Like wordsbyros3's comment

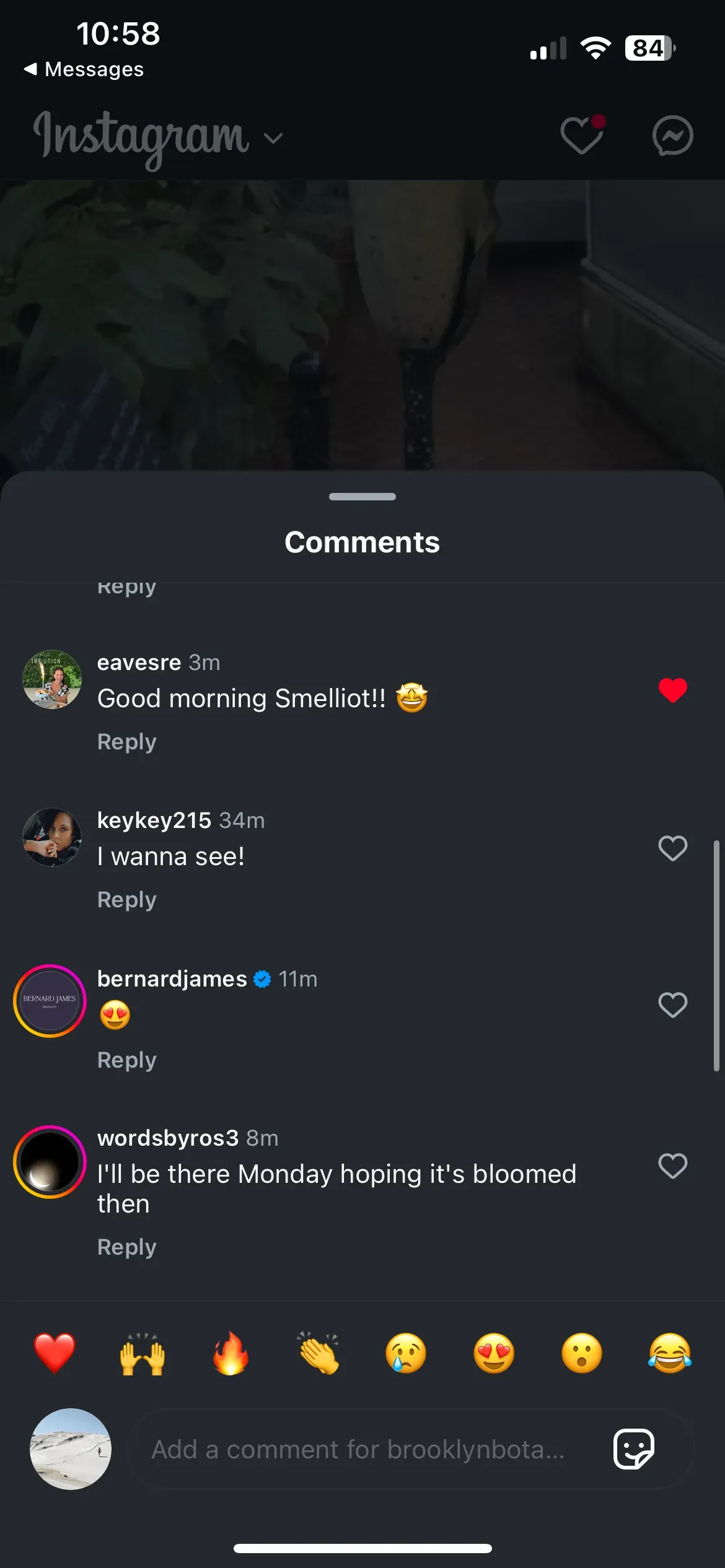[x=672, y=1166]
